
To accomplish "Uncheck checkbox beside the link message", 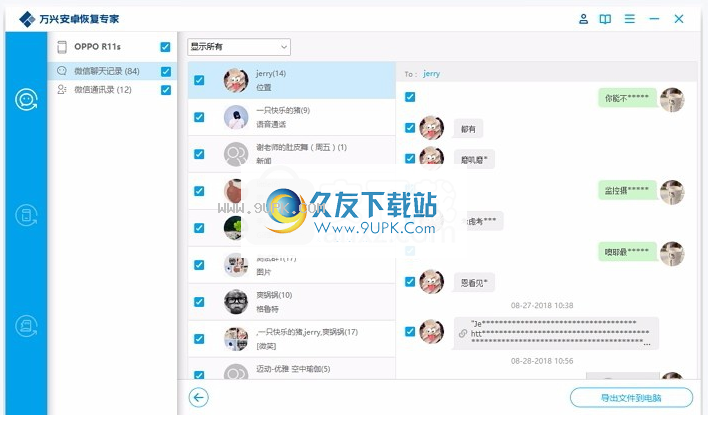I will point(410,332).
